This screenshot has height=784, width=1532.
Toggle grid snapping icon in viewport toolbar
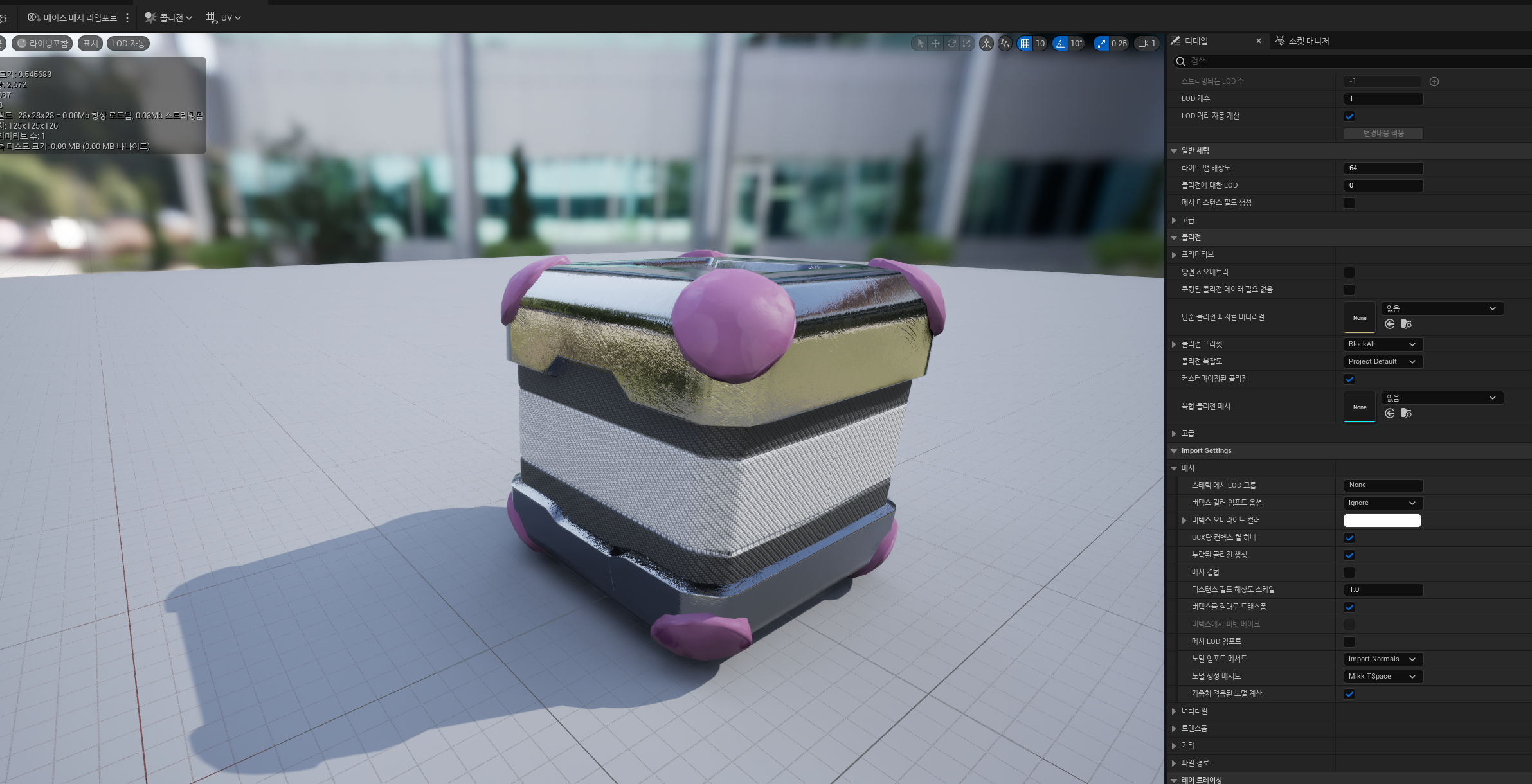tap(1025, 44)
